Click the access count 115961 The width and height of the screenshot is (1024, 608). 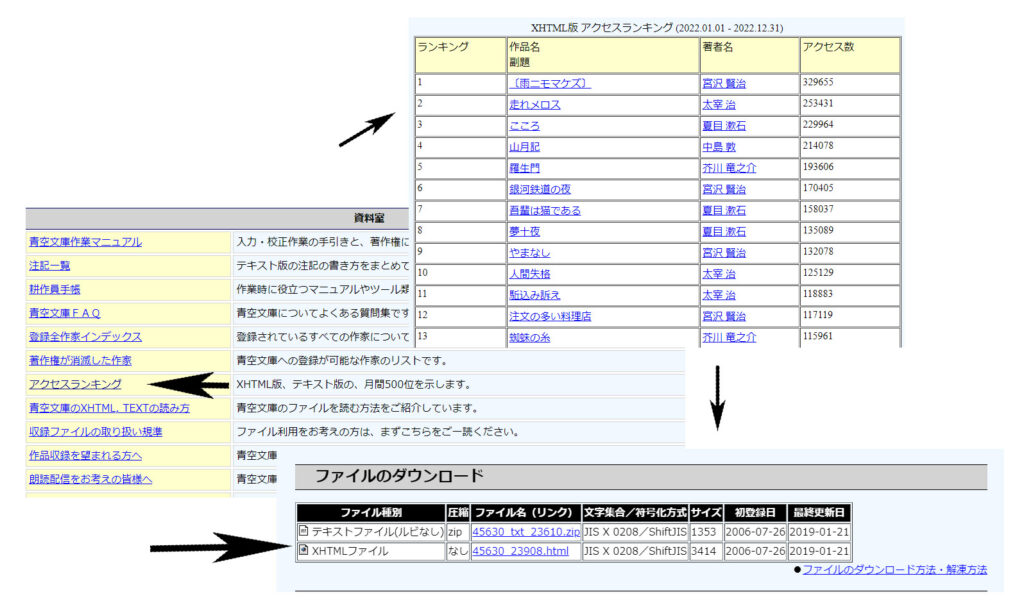[818, 336]
